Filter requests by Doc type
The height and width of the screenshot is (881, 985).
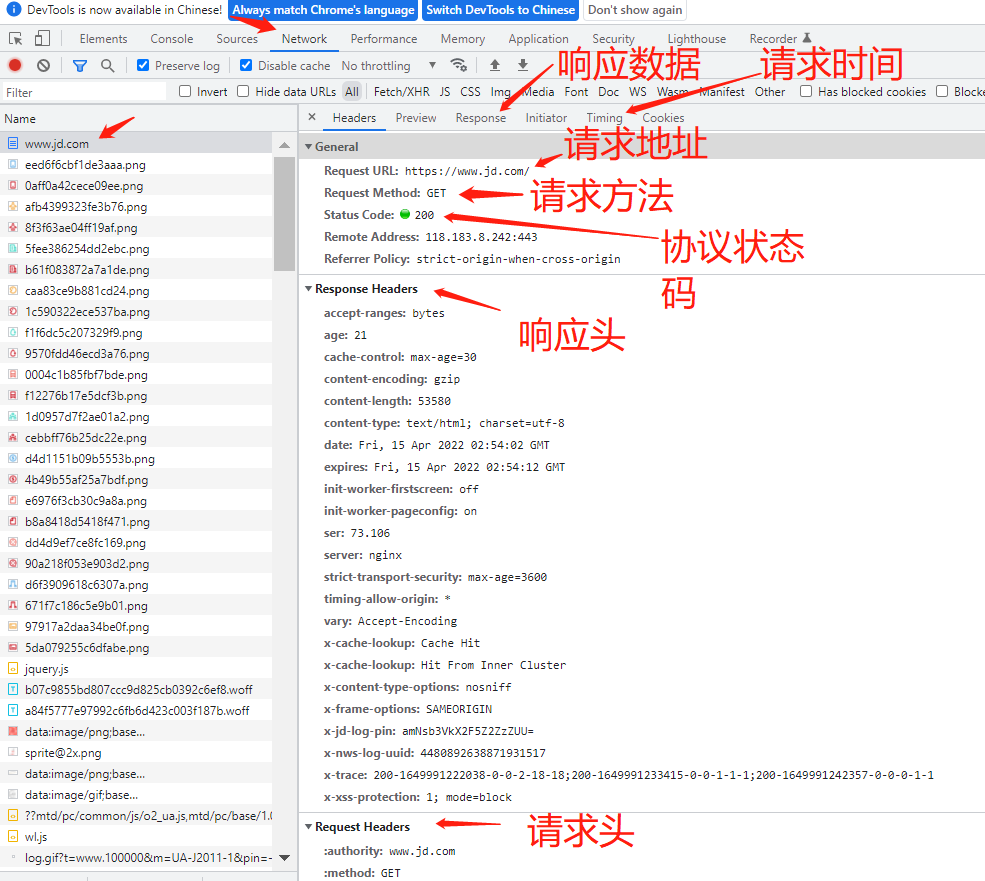click(608, 92)
